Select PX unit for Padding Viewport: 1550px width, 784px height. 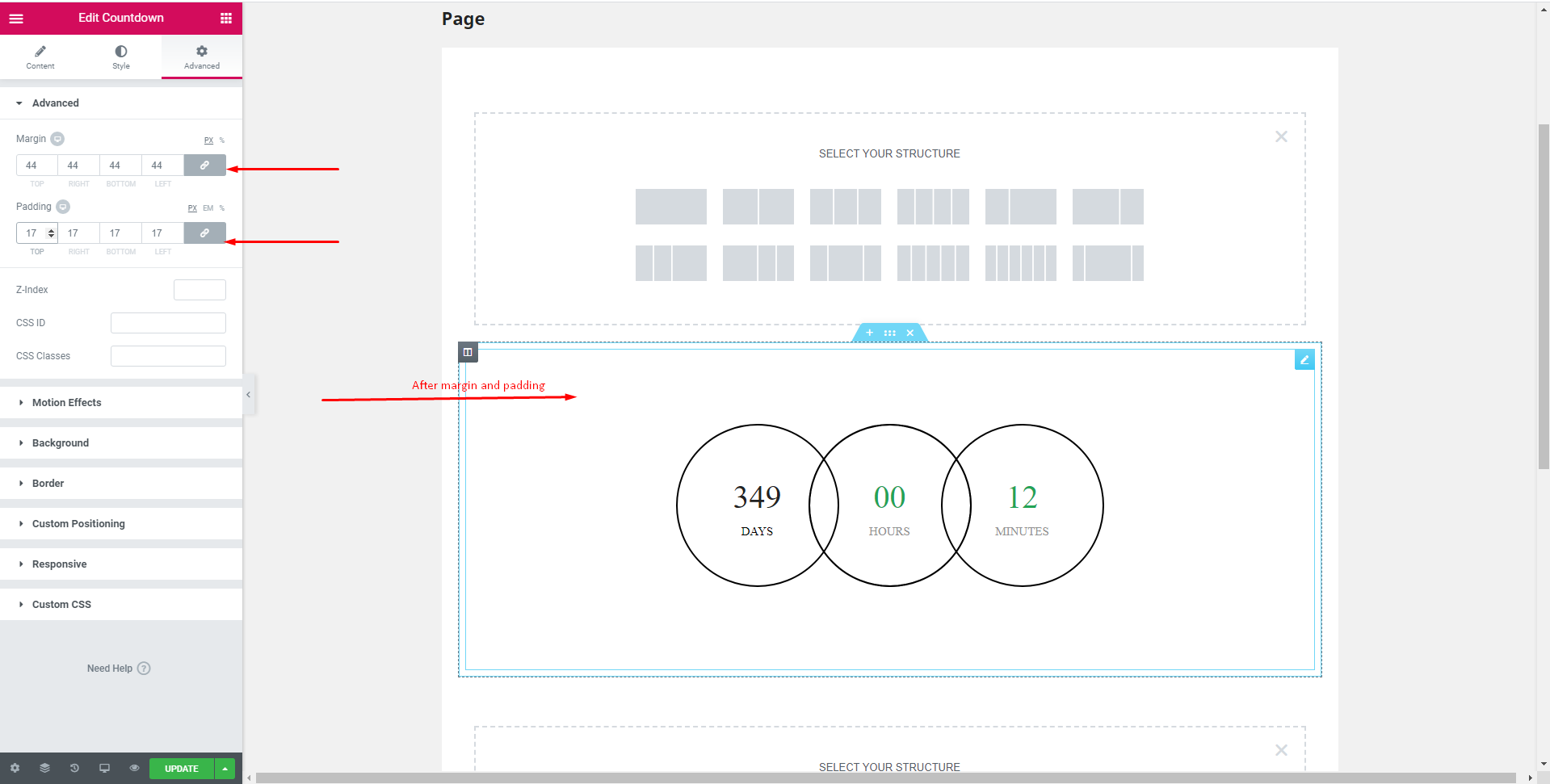point(192,208)
